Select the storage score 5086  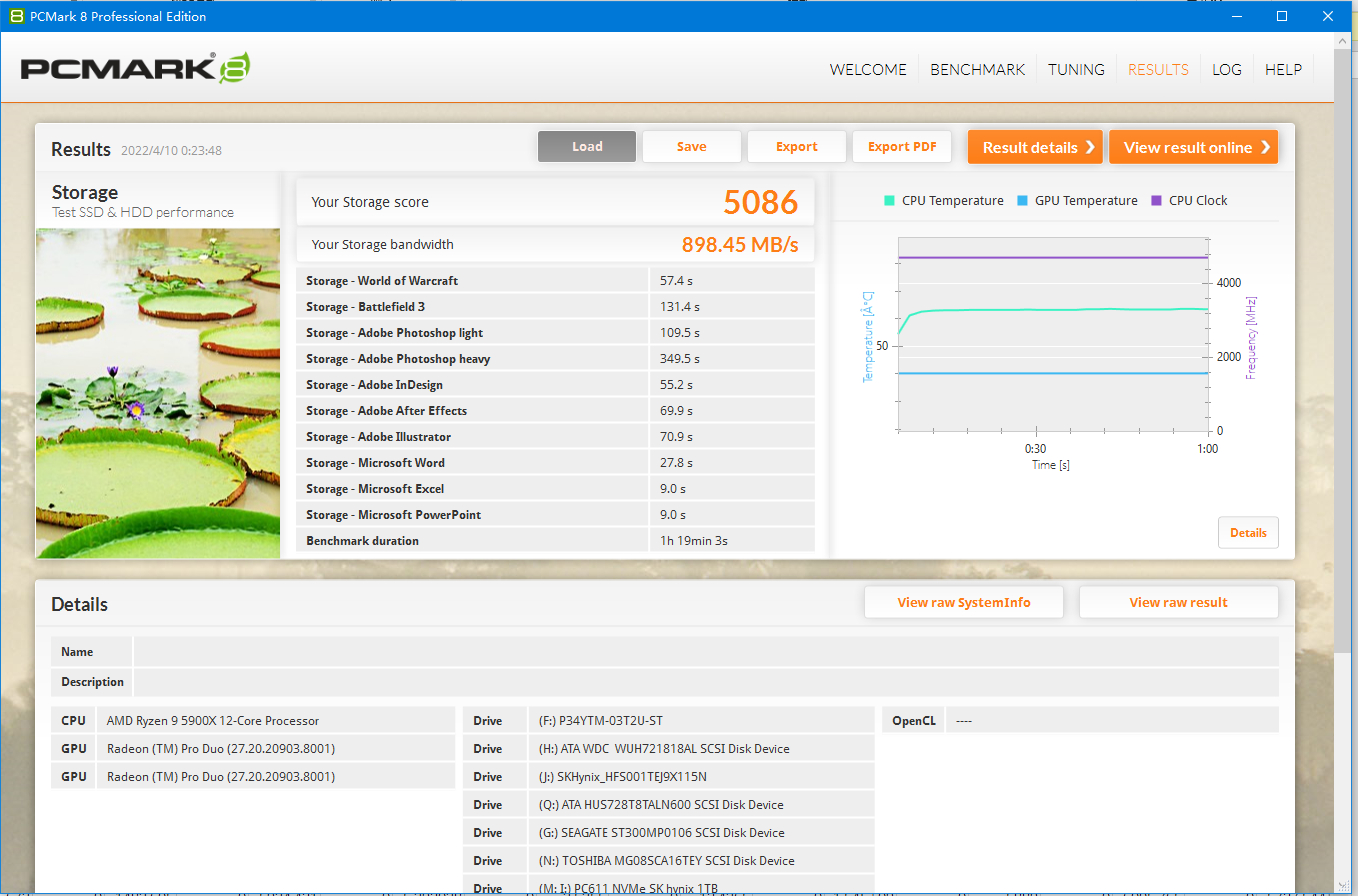point(761,202)
